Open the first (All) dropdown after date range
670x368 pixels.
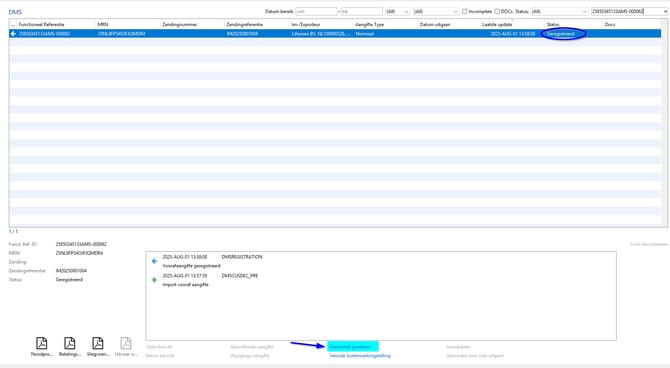(397, 12)
